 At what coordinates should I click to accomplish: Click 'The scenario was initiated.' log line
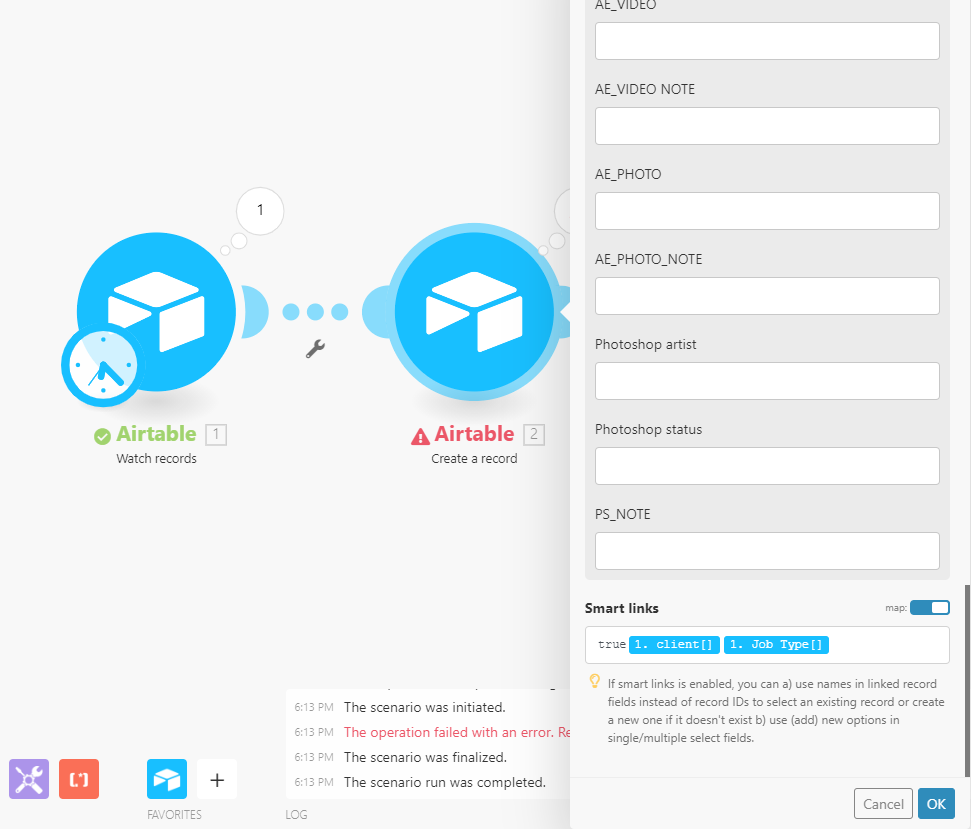tap(425, 707)
